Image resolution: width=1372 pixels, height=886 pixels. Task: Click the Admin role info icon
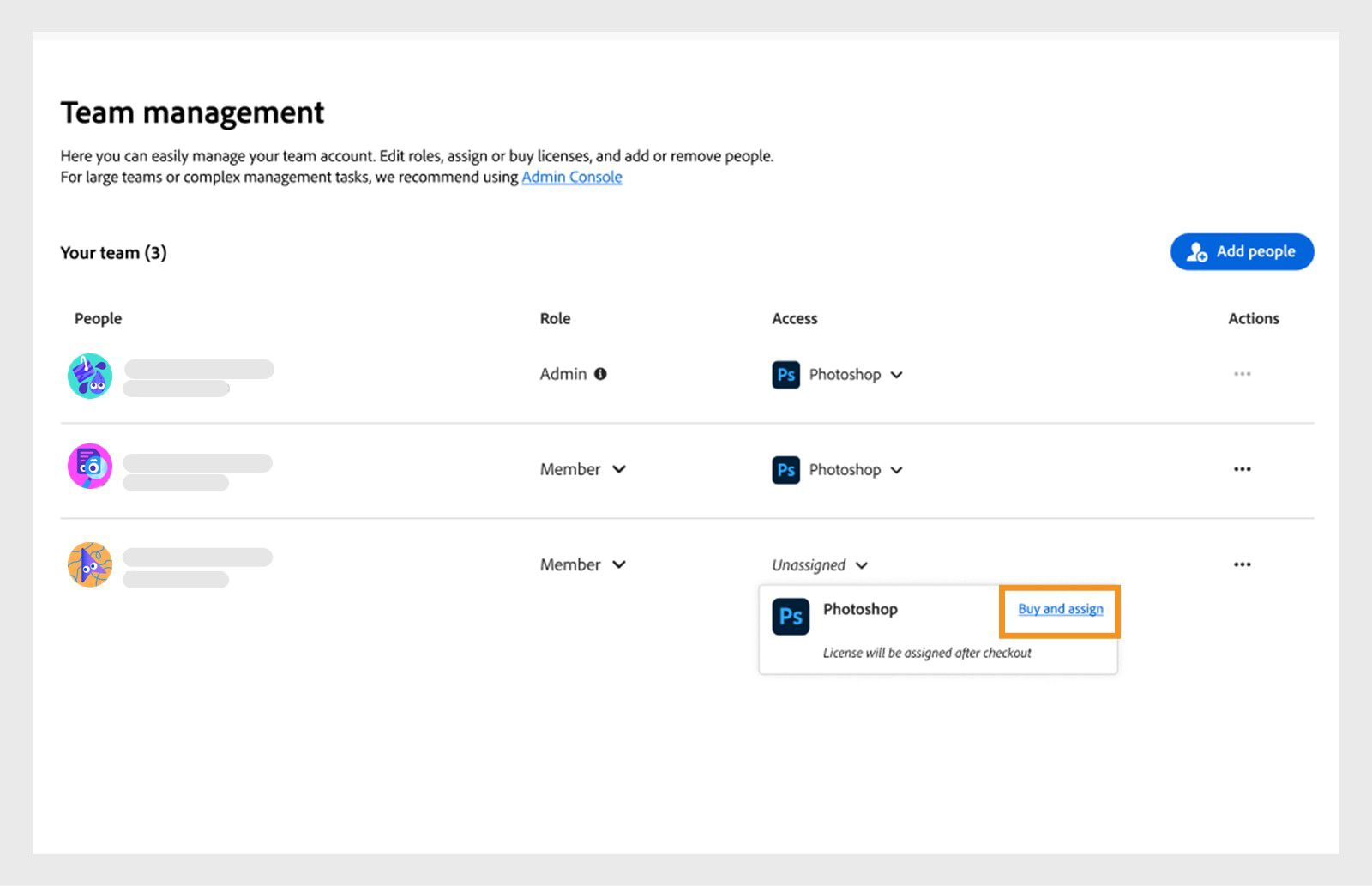coord(600,374)
